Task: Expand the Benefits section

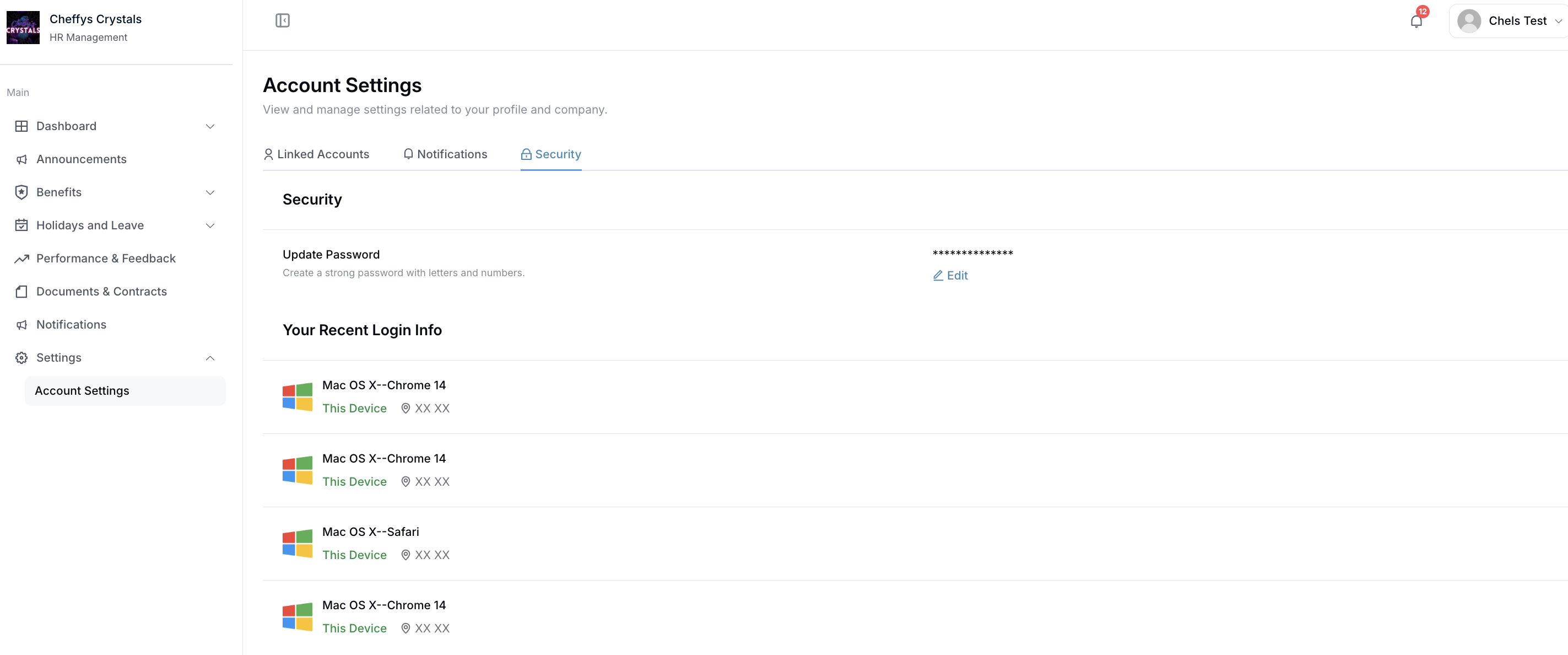Action: tap(210, 192)
